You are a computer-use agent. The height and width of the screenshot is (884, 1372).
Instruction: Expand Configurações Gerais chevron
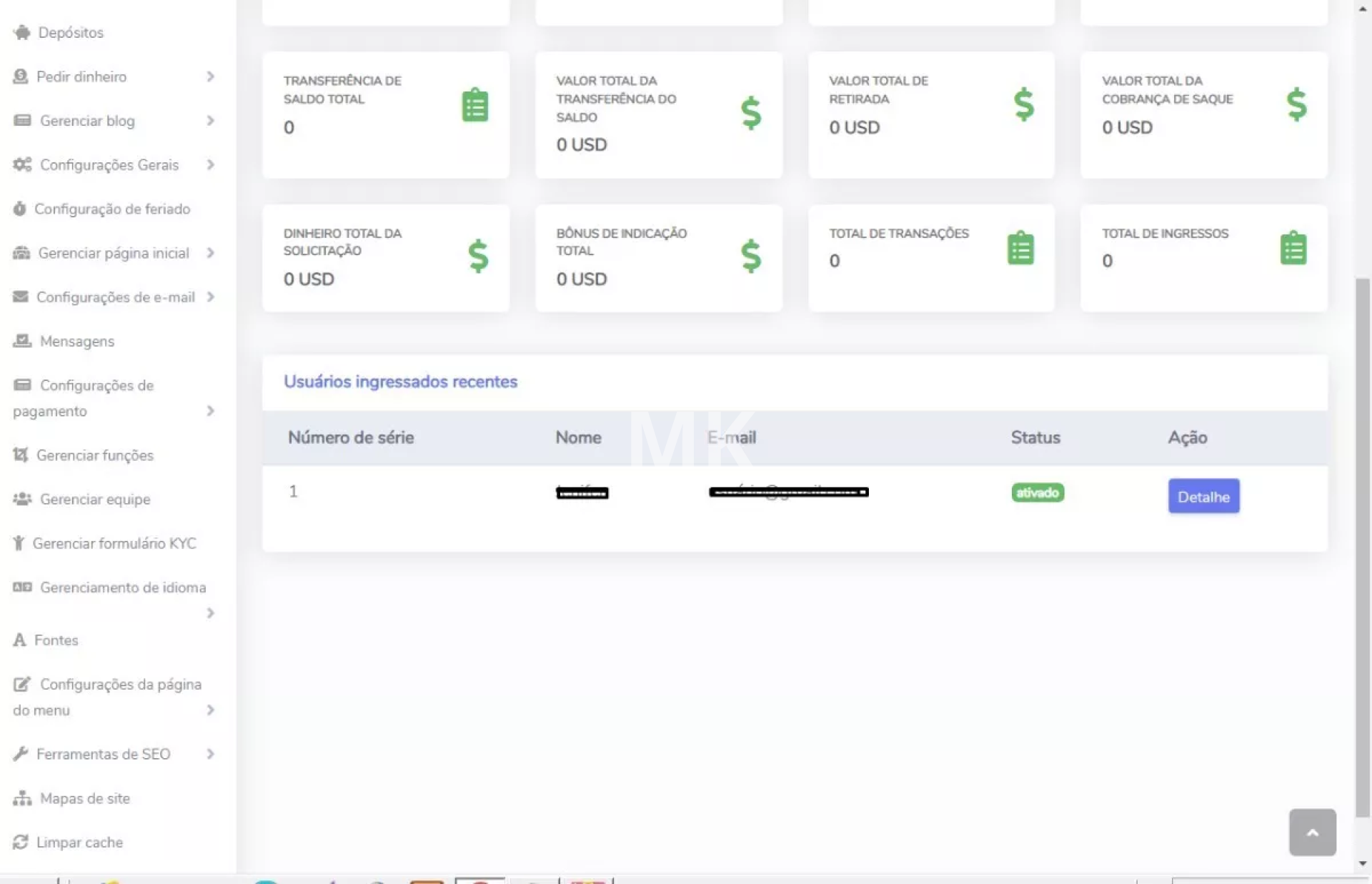(210, 165)
